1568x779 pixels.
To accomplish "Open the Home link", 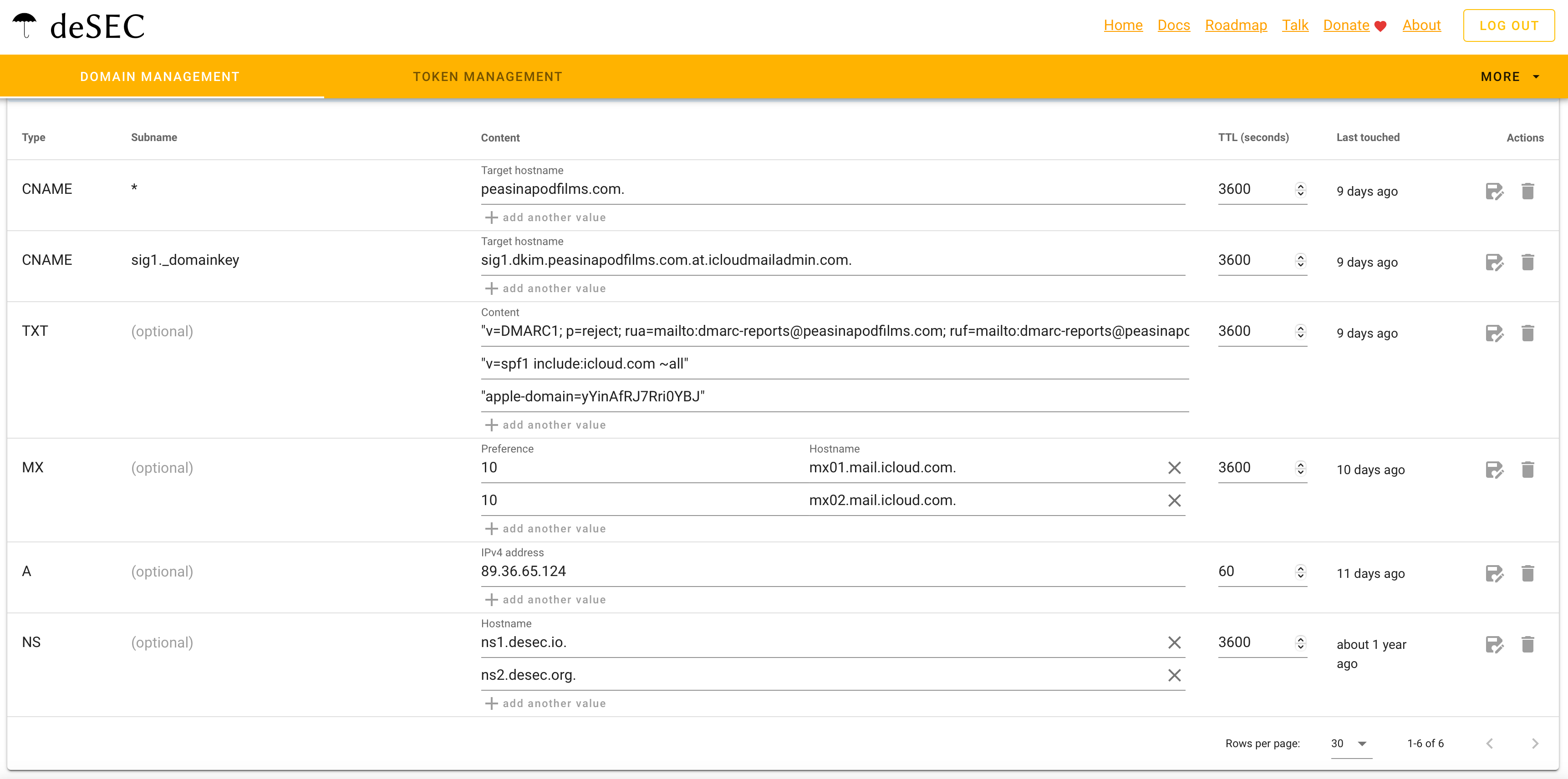I will (1123, 25).
